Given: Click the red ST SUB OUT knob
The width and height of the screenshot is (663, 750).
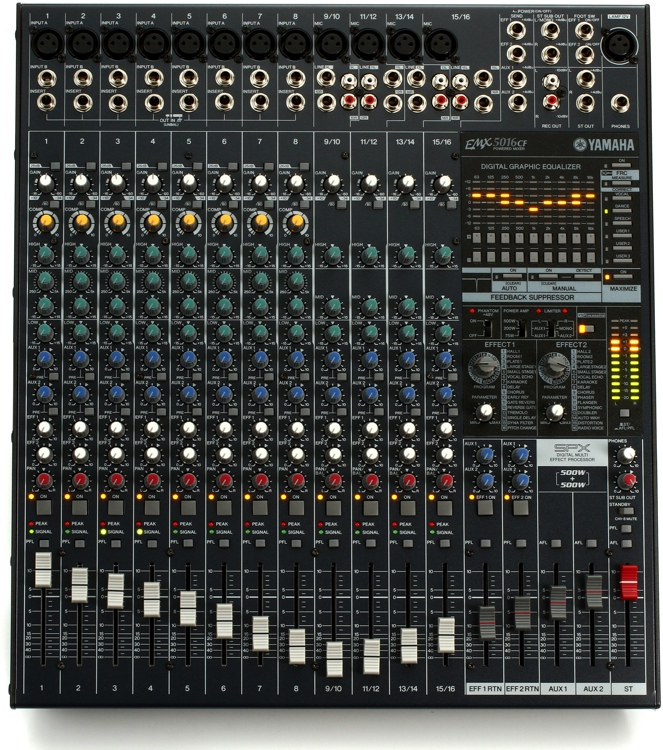Looking at the screenshot, I should point(628,480).
